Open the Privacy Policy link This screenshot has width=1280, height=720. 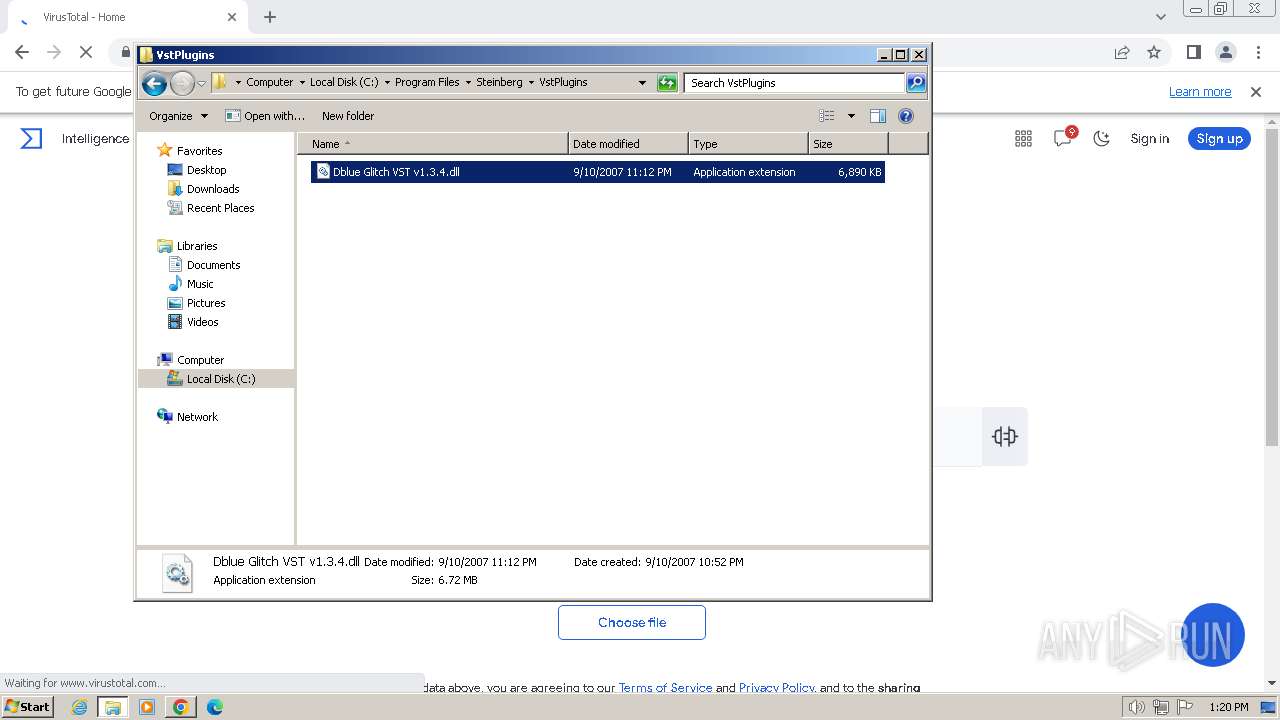click(777, 688)
